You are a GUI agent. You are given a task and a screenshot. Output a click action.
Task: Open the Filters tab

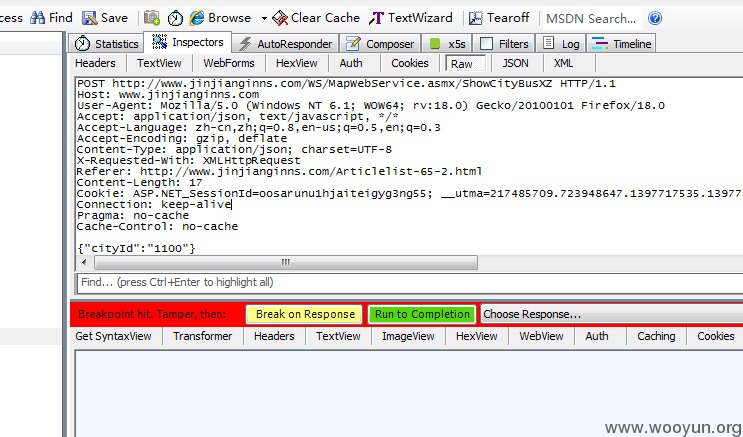pyautogui.click(x=504, y=44)
